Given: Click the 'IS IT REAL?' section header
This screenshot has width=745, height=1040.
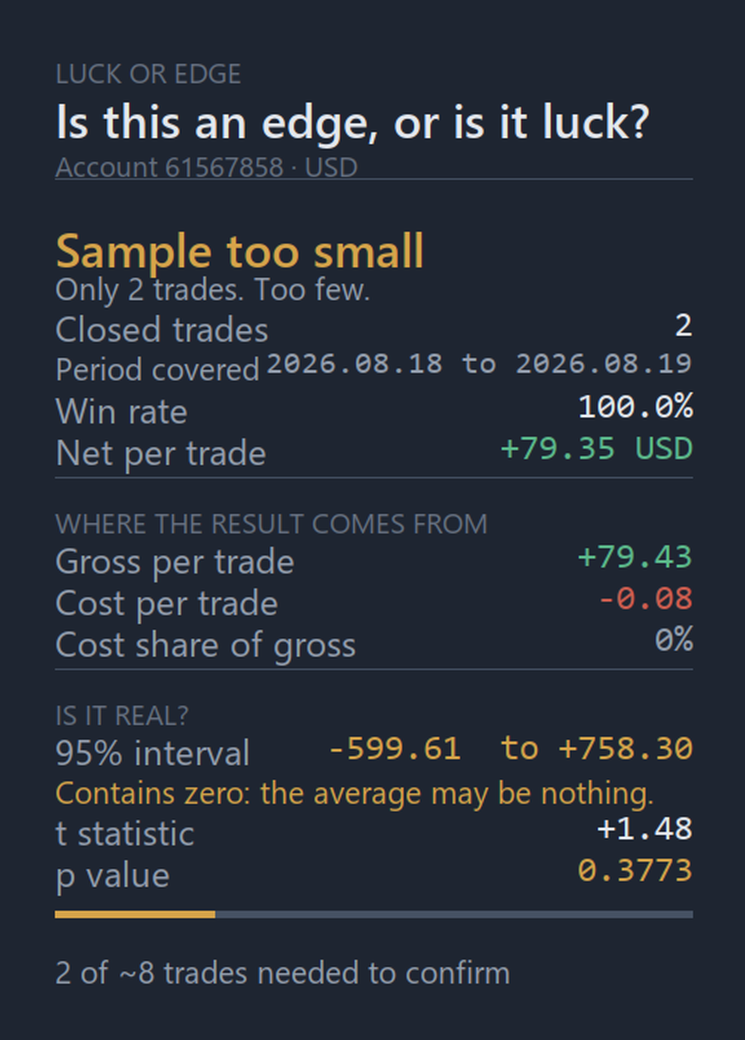Looking at the screenshot, I should [x=122, y=716].
